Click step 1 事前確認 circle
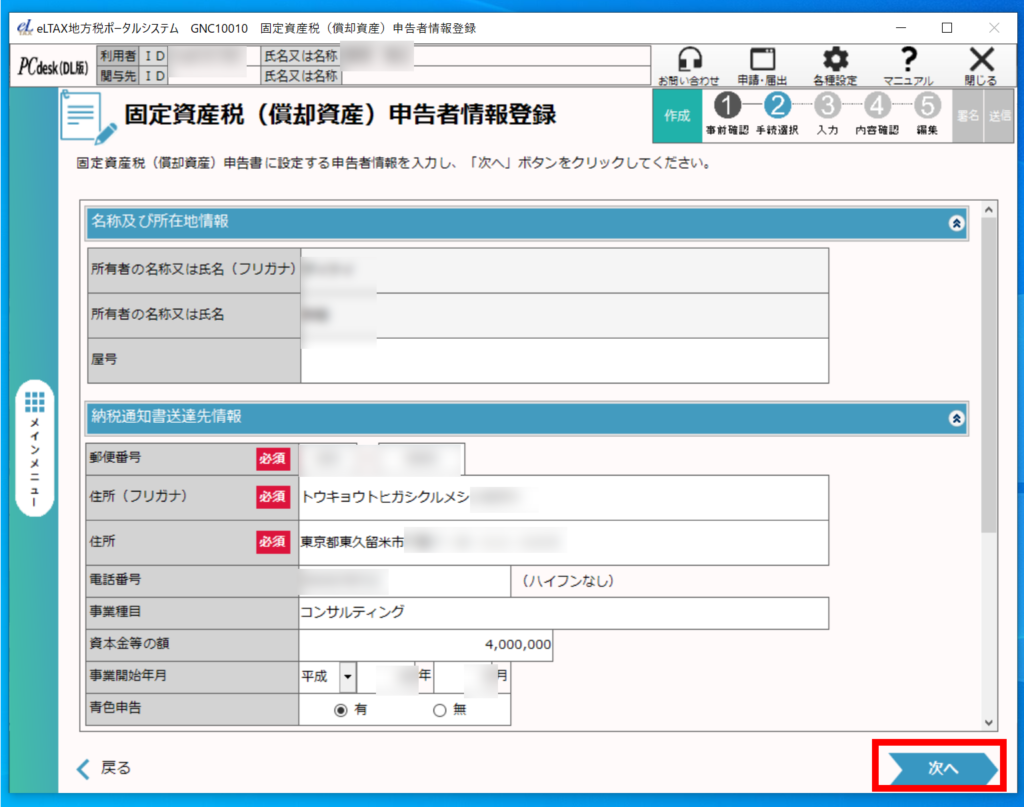This screenshot has height=807, width=1024. pos(727,106)
